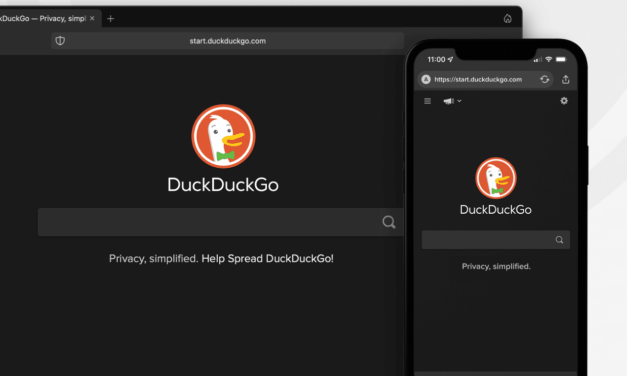Click the desktop search magnifier icon
The image size is (627, 376).
click(x=389, y=222)
